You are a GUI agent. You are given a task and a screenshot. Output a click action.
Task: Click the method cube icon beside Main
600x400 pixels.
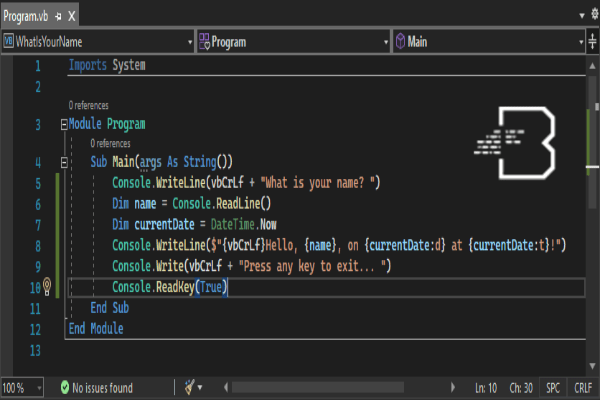(400, 41)
